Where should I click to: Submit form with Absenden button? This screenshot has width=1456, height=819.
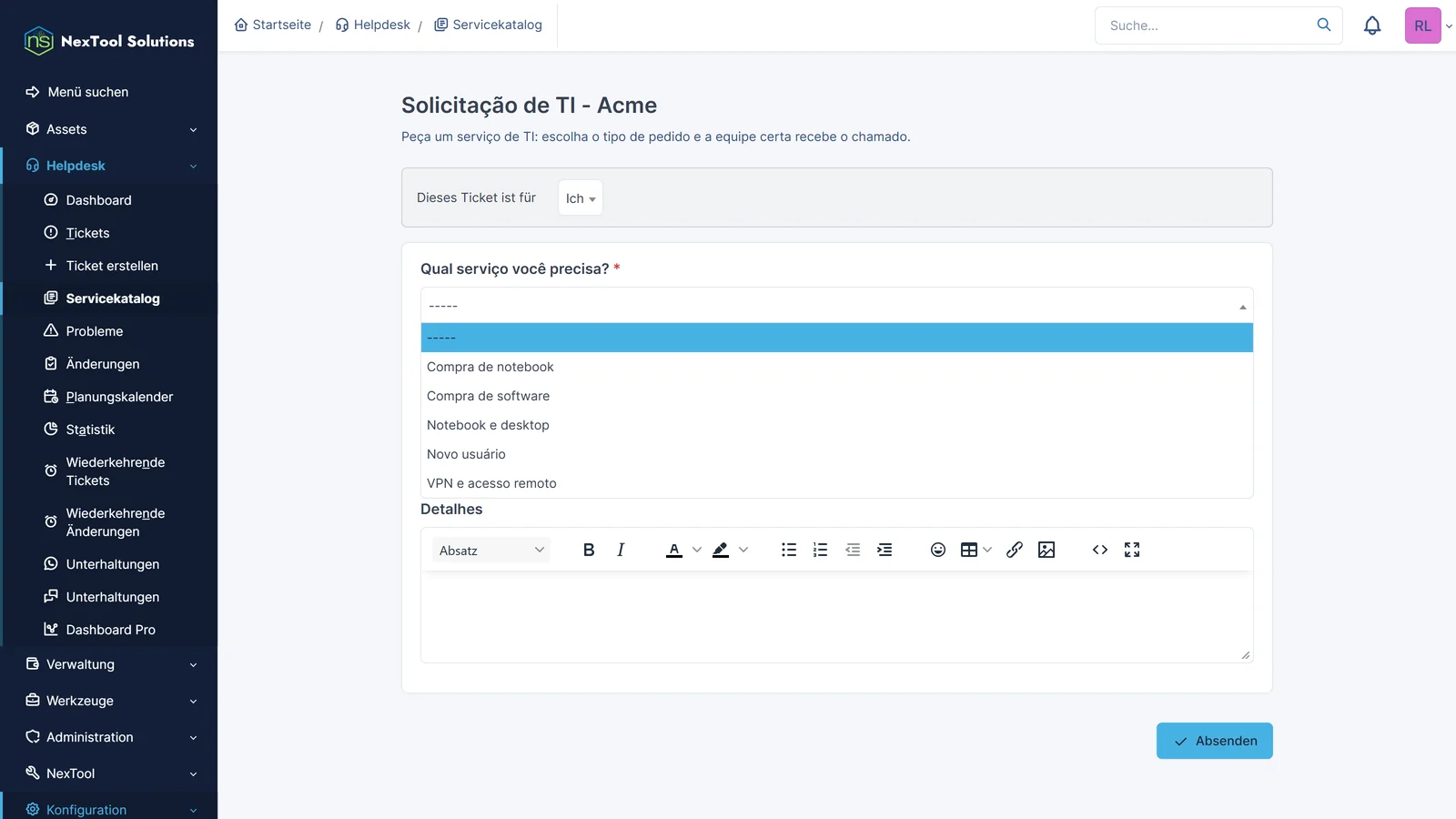point(1215,741)
